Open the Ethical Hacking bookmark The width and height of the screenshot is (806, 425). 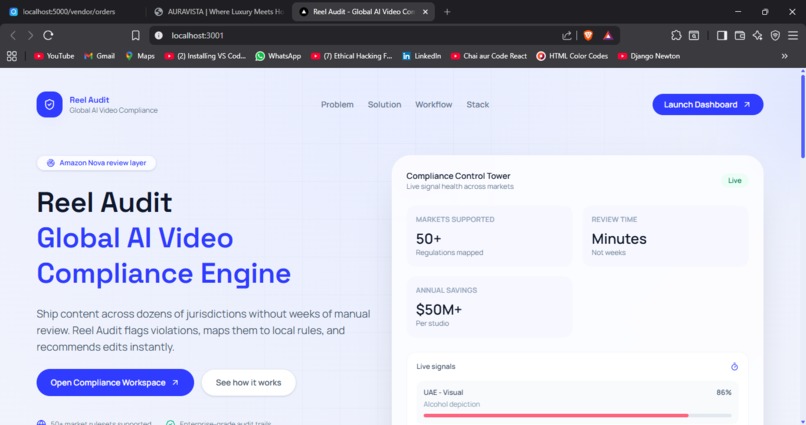tap(352, 56)
